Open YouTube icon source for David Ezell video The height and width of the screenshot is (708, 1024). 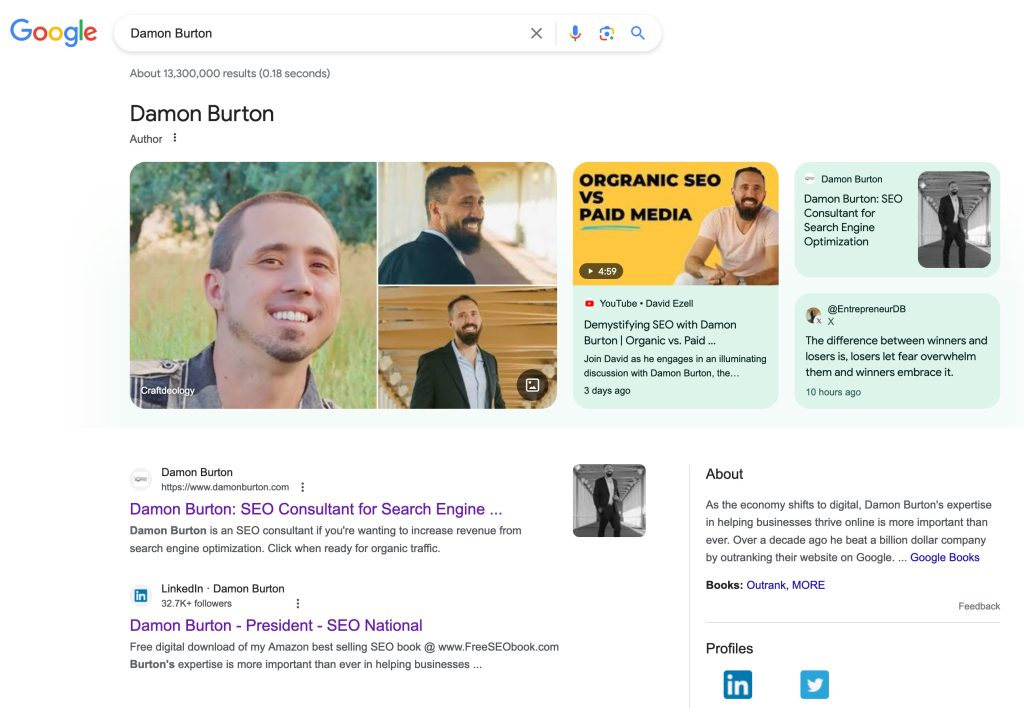[x=589, y=304]
